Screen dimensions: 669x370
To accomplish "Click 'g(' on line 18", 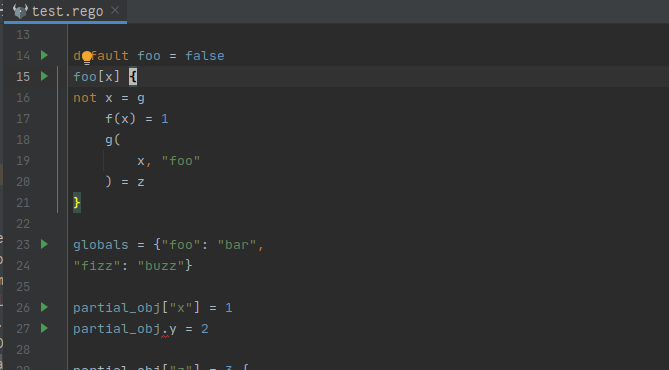I will (x=113, y=140).
